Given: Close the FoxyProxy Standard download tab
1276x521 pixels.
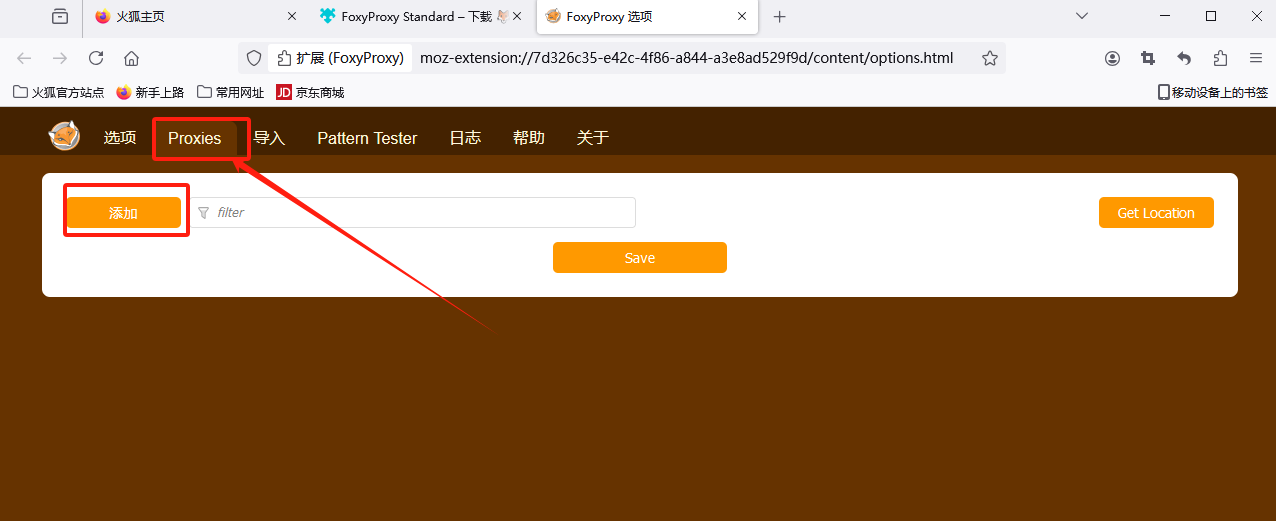Looking at the screenshot, I should point(517,16).
